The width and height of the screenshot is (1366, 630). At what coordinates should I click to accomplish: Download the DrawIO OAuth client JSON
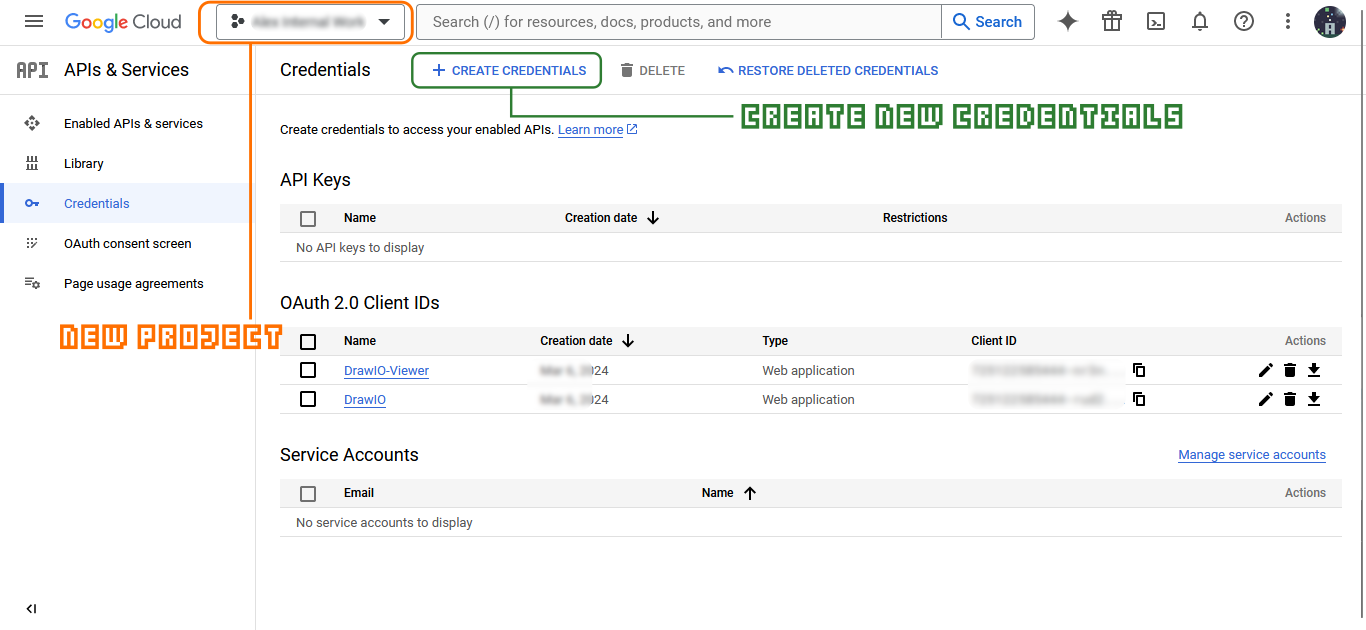(1314, 399)
